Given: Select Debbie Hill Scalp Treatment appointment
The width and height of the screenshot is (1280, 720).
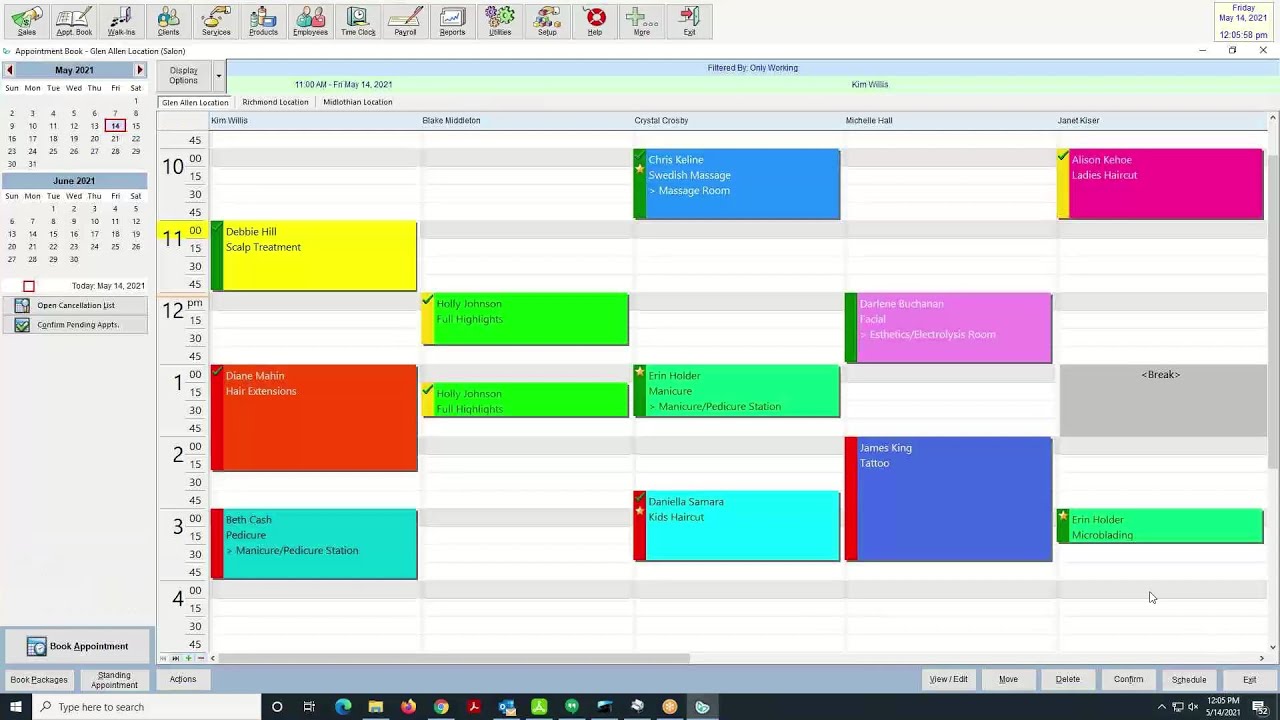Looking at the screenshot, I should coord(314,256).
